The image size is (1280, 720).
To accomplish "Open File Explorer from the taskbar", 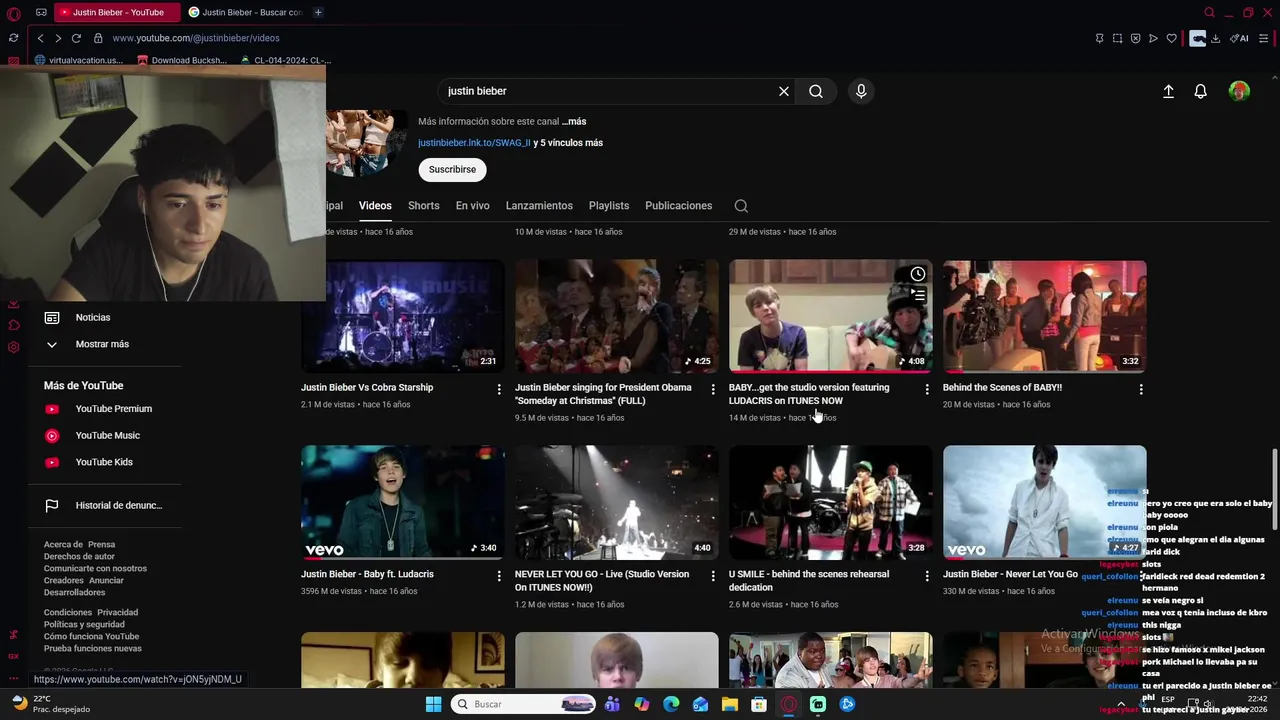I will [730, 704].
